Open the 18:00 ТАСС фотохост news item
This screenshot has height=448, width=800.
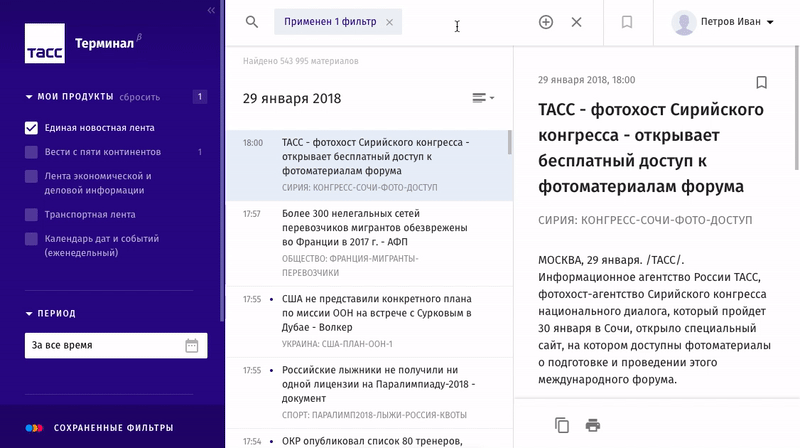[x=369, y=165]
